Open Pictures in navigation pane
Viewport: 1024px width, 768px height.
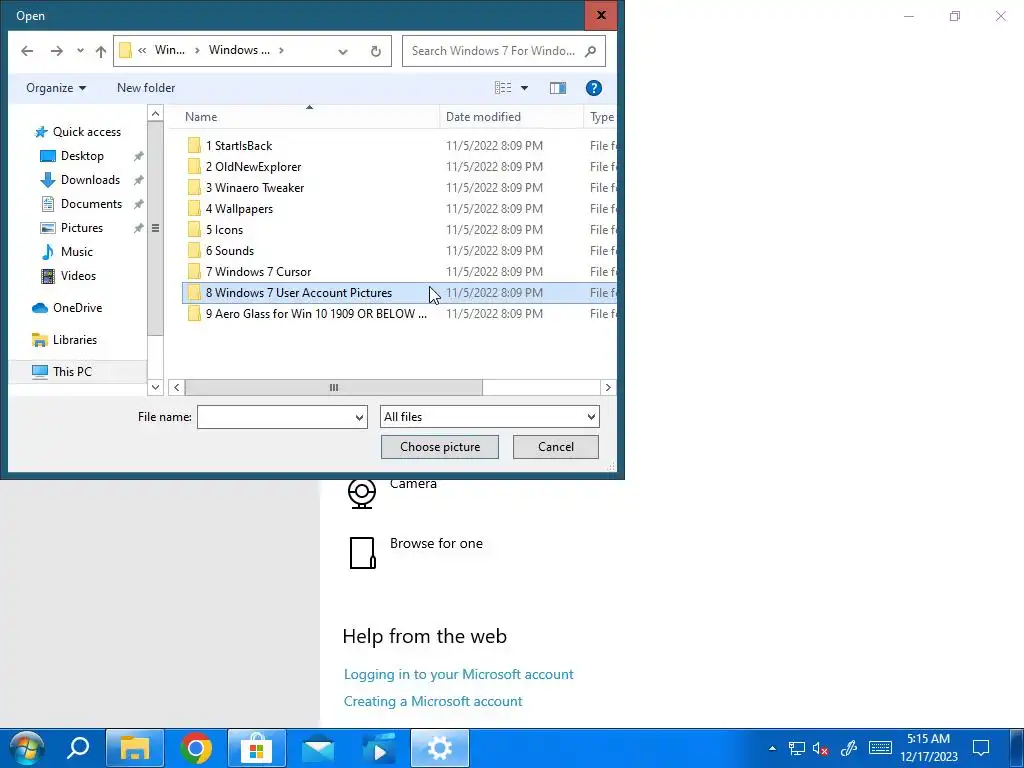pyautogui.click(x=81, y=228)
